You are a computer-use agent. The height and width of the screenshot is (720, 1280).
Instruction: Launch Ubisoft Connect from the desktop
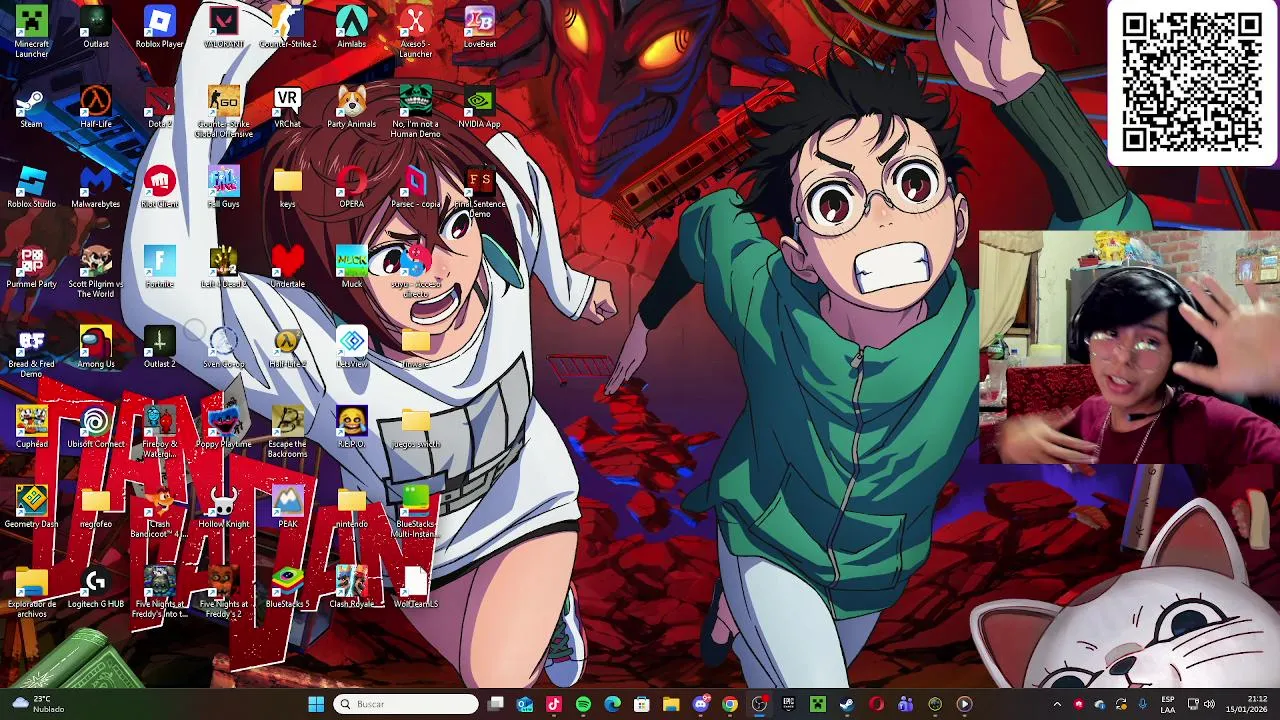[x=96, y=428]
